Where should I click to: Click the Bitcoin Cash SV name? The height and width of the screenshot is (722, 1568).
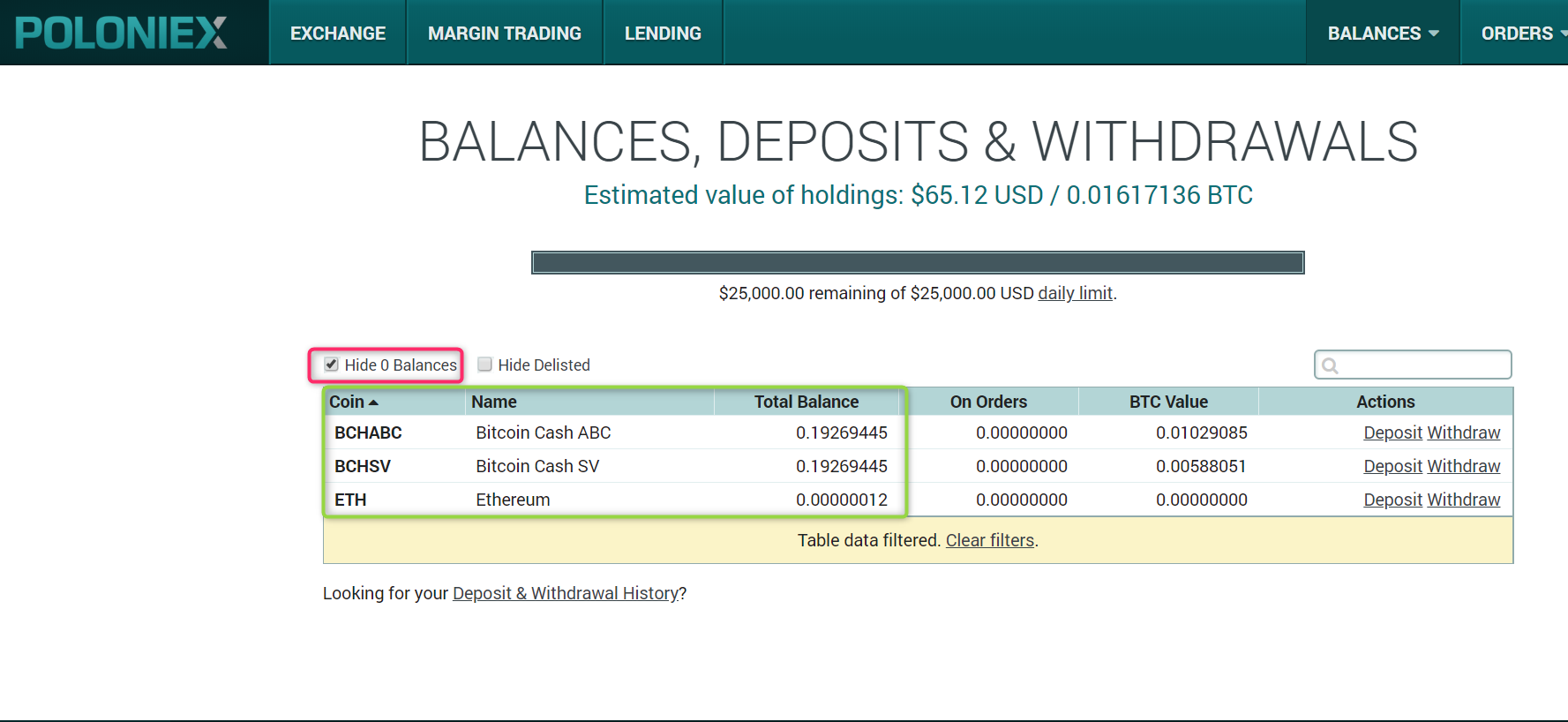[x=536, y=466]
